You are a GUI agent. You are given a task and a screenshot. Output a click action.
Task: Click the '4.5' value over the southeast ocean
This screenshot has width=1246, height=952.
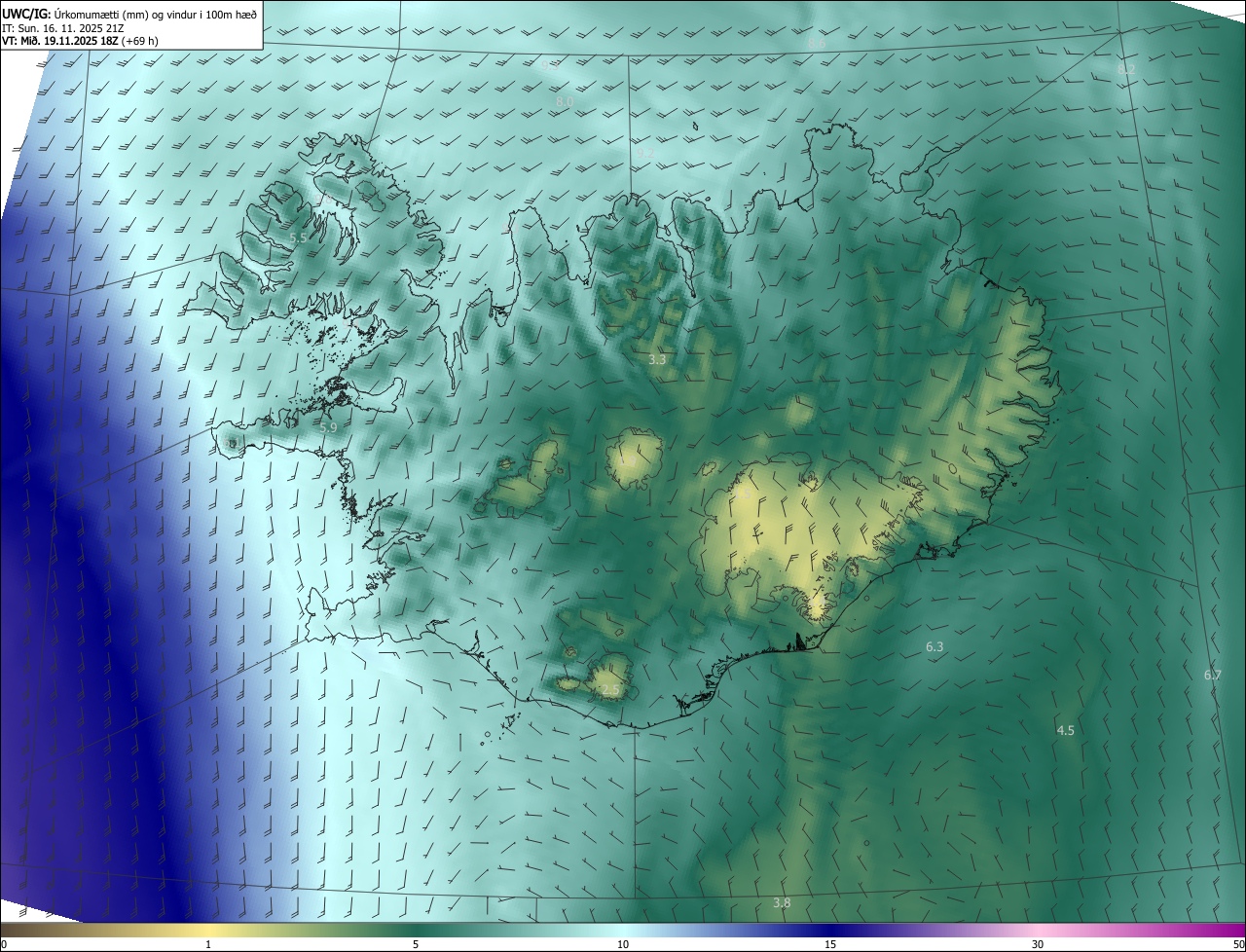coord(1066,730)
